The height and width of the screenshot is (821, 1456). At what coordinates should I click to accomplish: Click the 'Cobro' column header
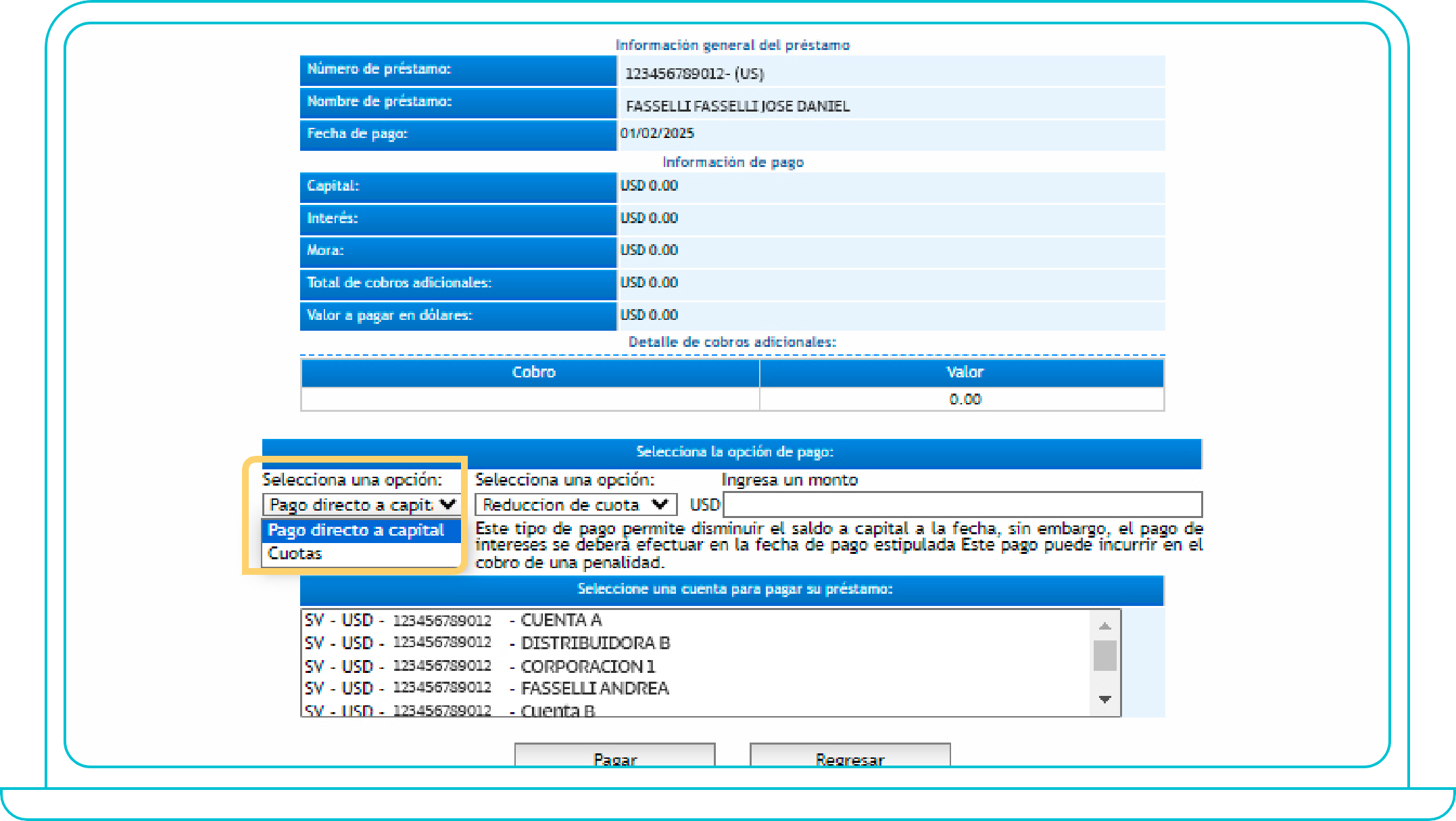pos(533,373)
